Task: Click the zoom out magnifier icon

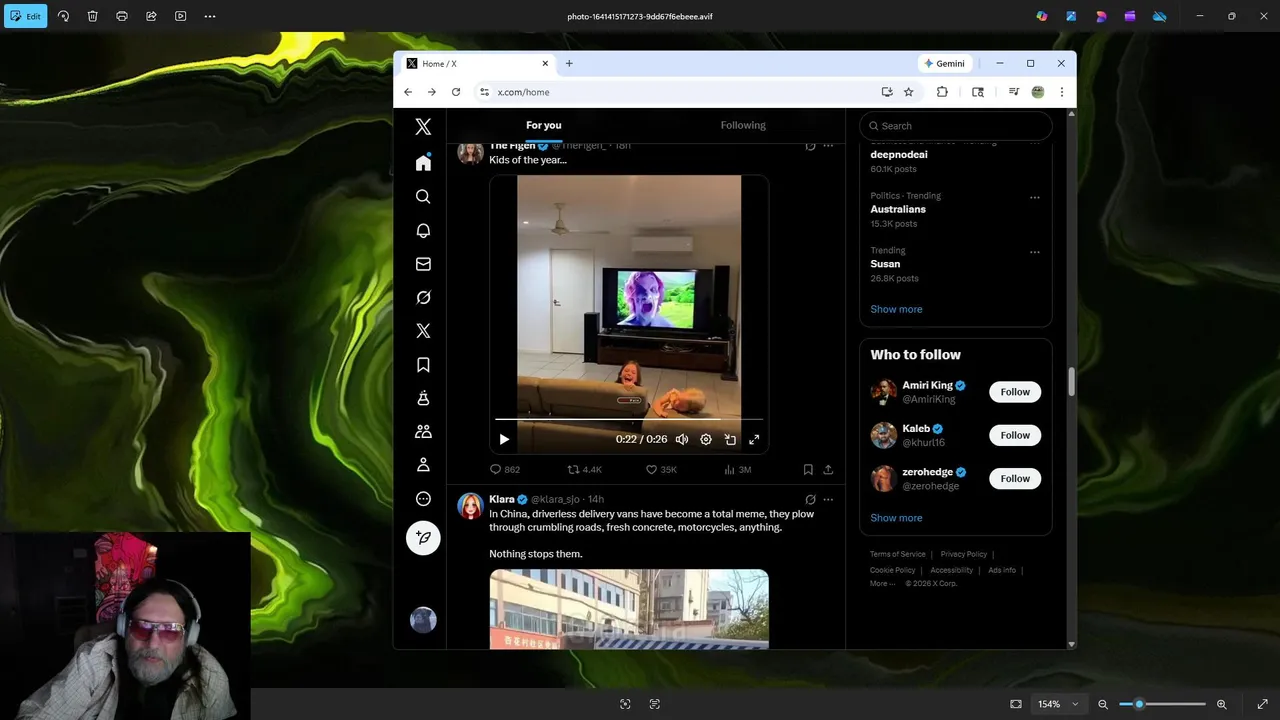Action: tap(1103, 704)
